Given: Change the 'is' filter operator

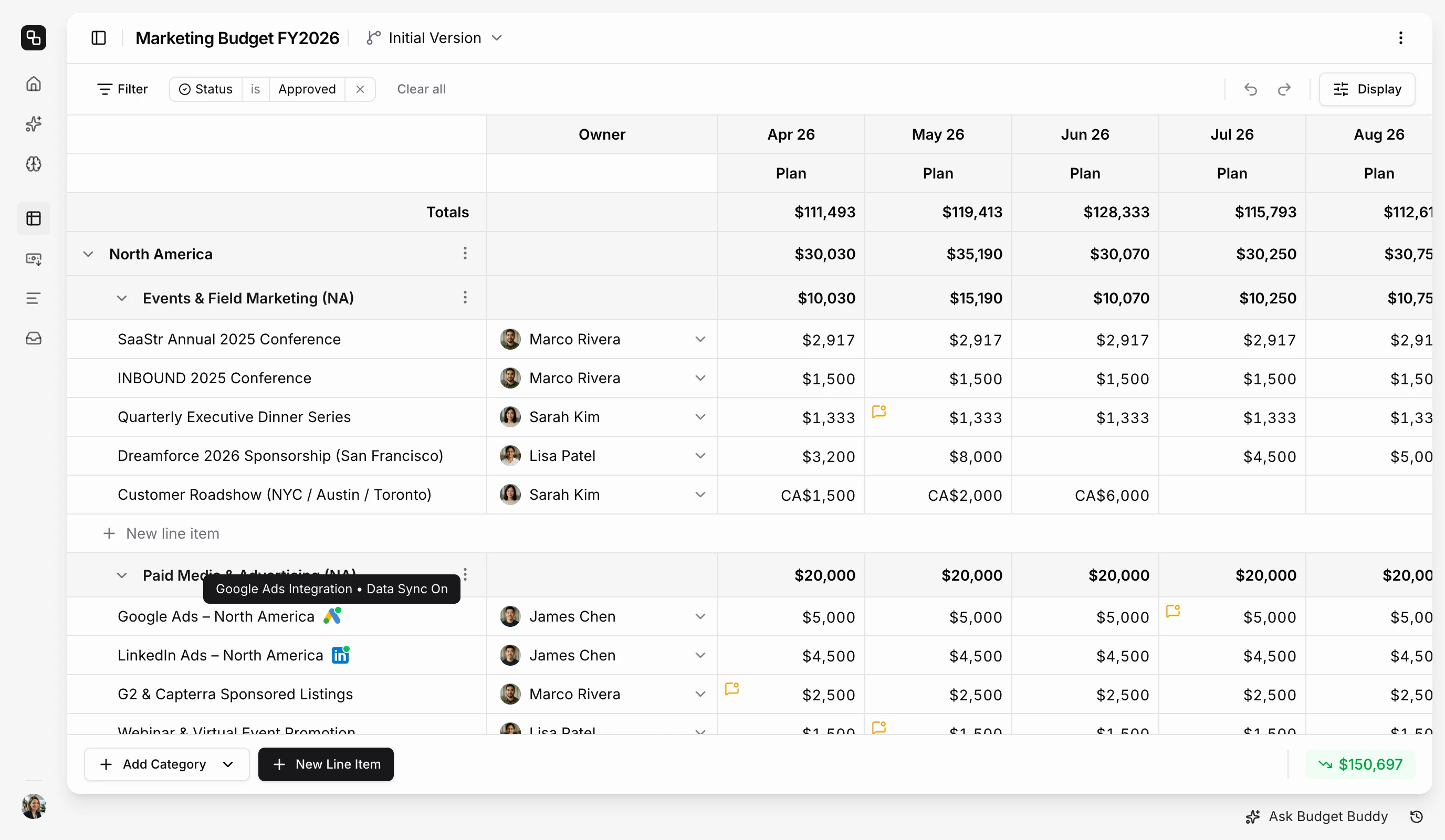Looking at the screenshot, I should point(255,89).
